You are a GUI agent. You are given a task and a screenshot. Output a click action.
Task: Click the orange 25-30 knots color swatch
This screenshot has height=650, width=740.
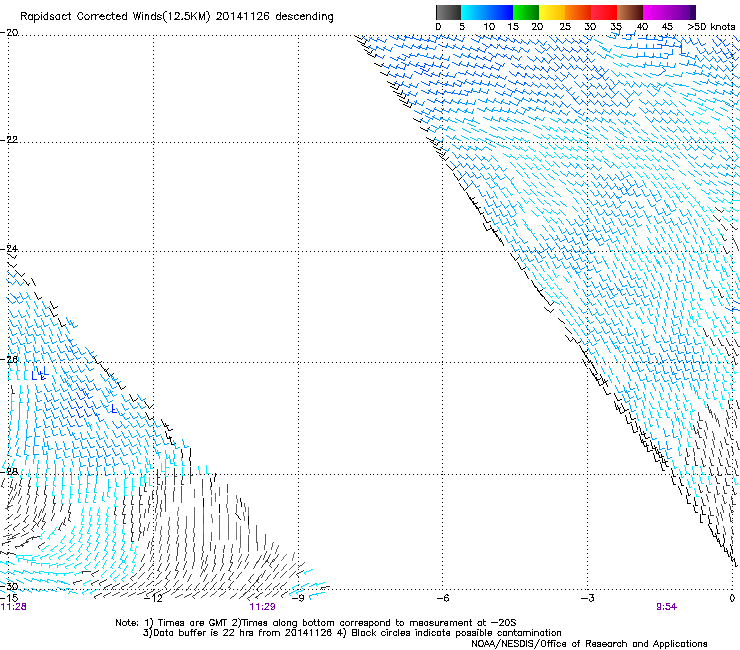coord(578,12)
